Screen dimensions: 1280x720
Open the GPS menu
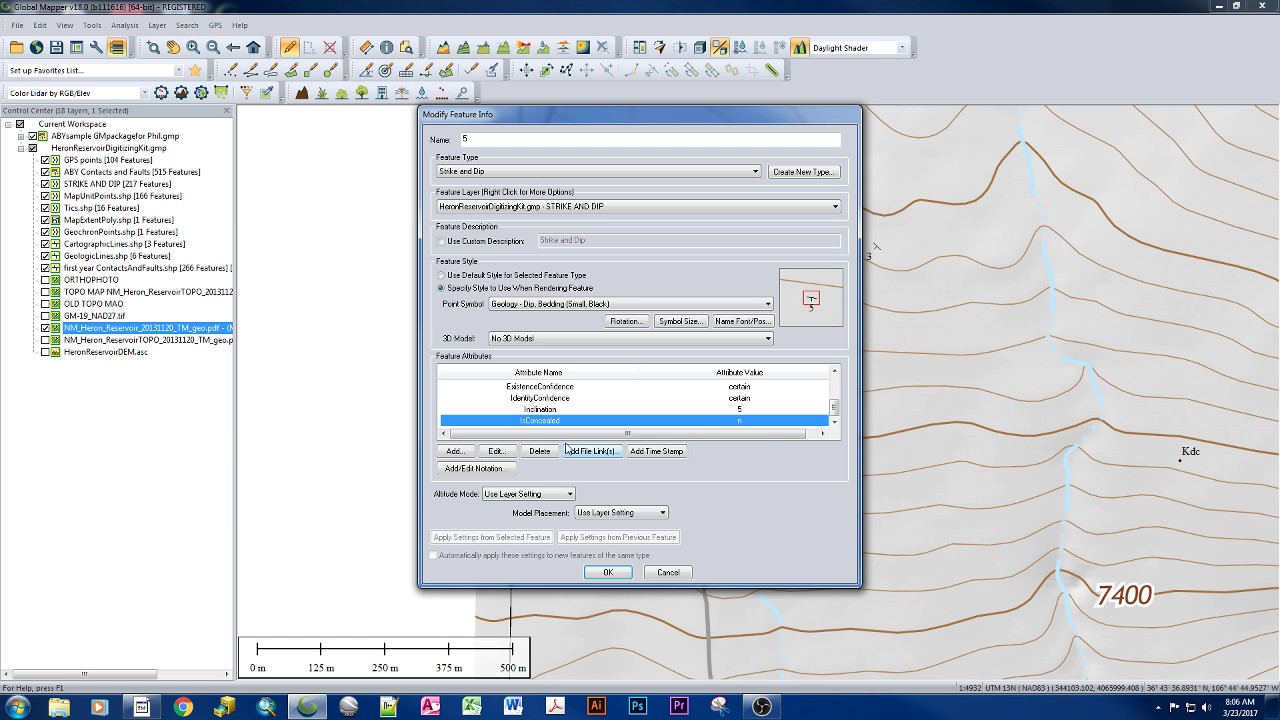(215, 25)
